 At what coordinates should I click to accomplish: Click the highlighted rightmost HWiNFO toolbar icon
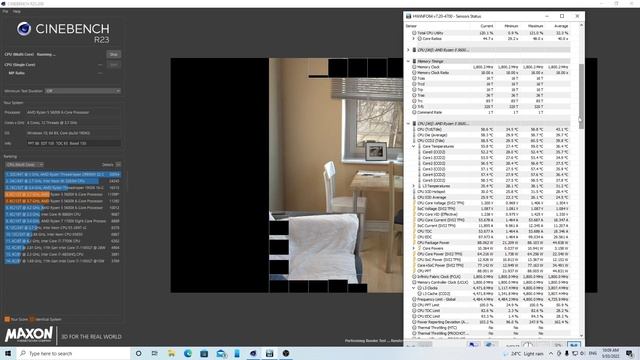click(573, 345)
